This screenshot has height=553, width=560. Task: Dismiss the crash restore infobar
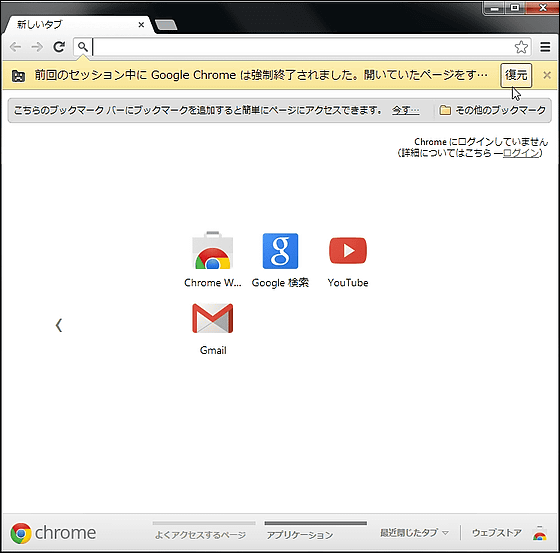pyautogui.click(x=547, y=75)
